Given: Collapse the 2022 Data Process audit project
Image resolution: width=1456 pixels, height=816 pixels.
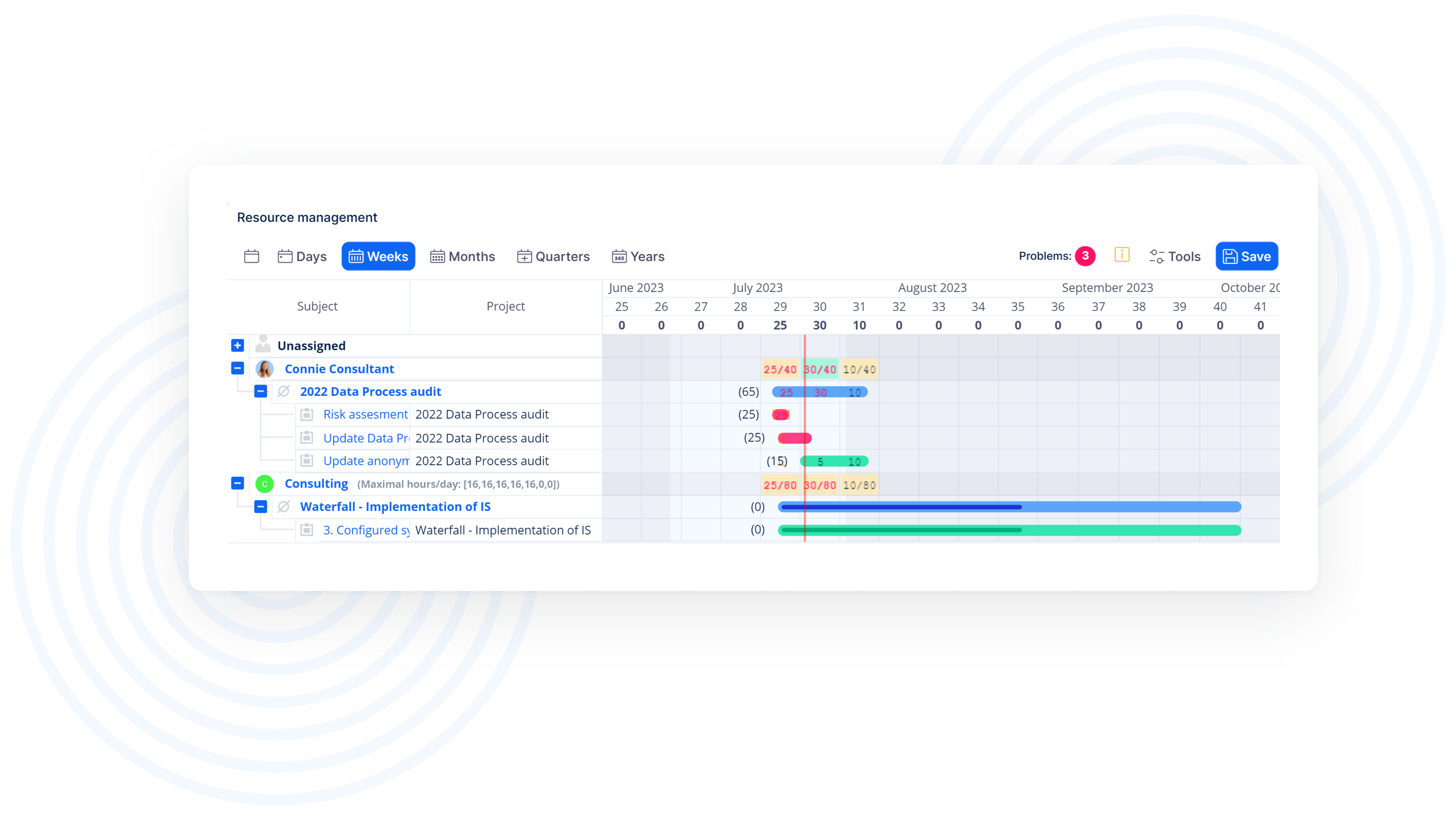Looking at the screenshot, I should tap(260, 392).
